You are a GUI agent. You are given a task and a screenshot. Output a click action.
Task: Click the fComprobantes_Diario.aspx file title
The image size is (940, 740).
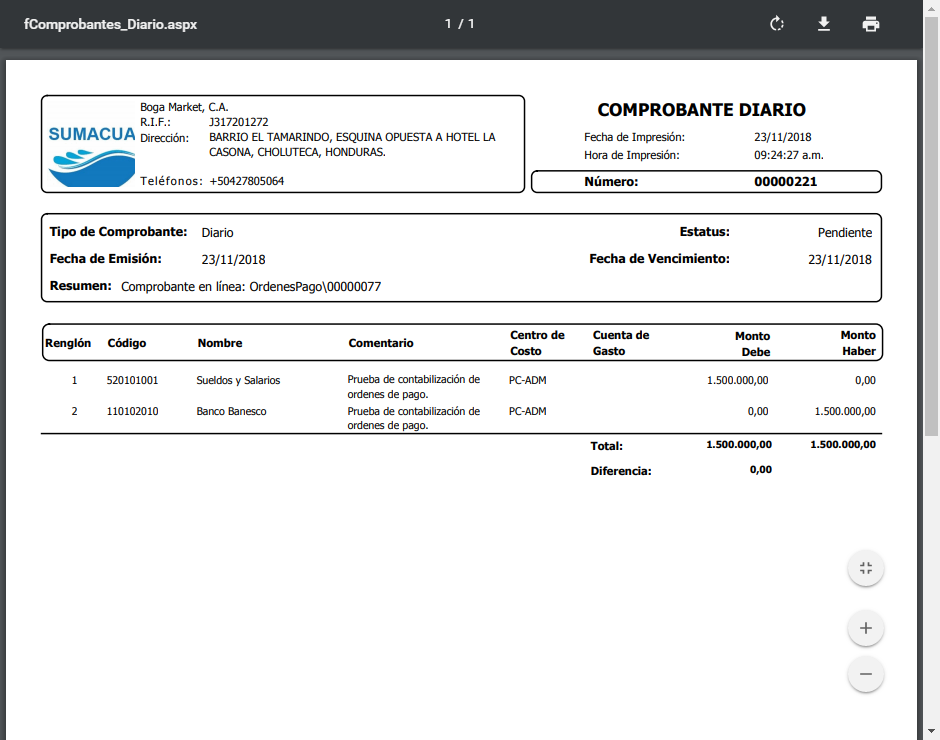coord(110,24)
